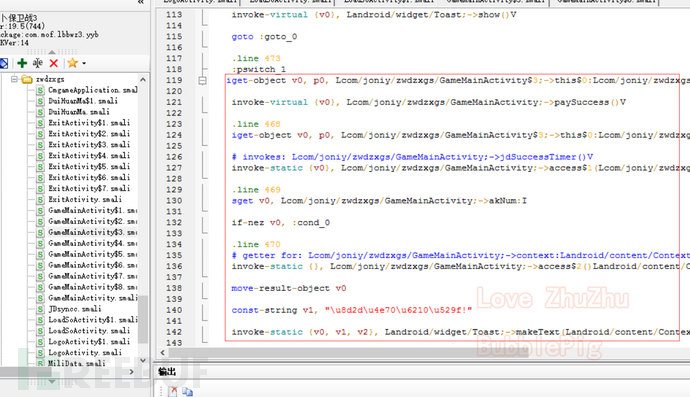The width and height of the screenshot is (690, 397).
Task: Click the rename text-cursor icon
Action: click(38, 63)
